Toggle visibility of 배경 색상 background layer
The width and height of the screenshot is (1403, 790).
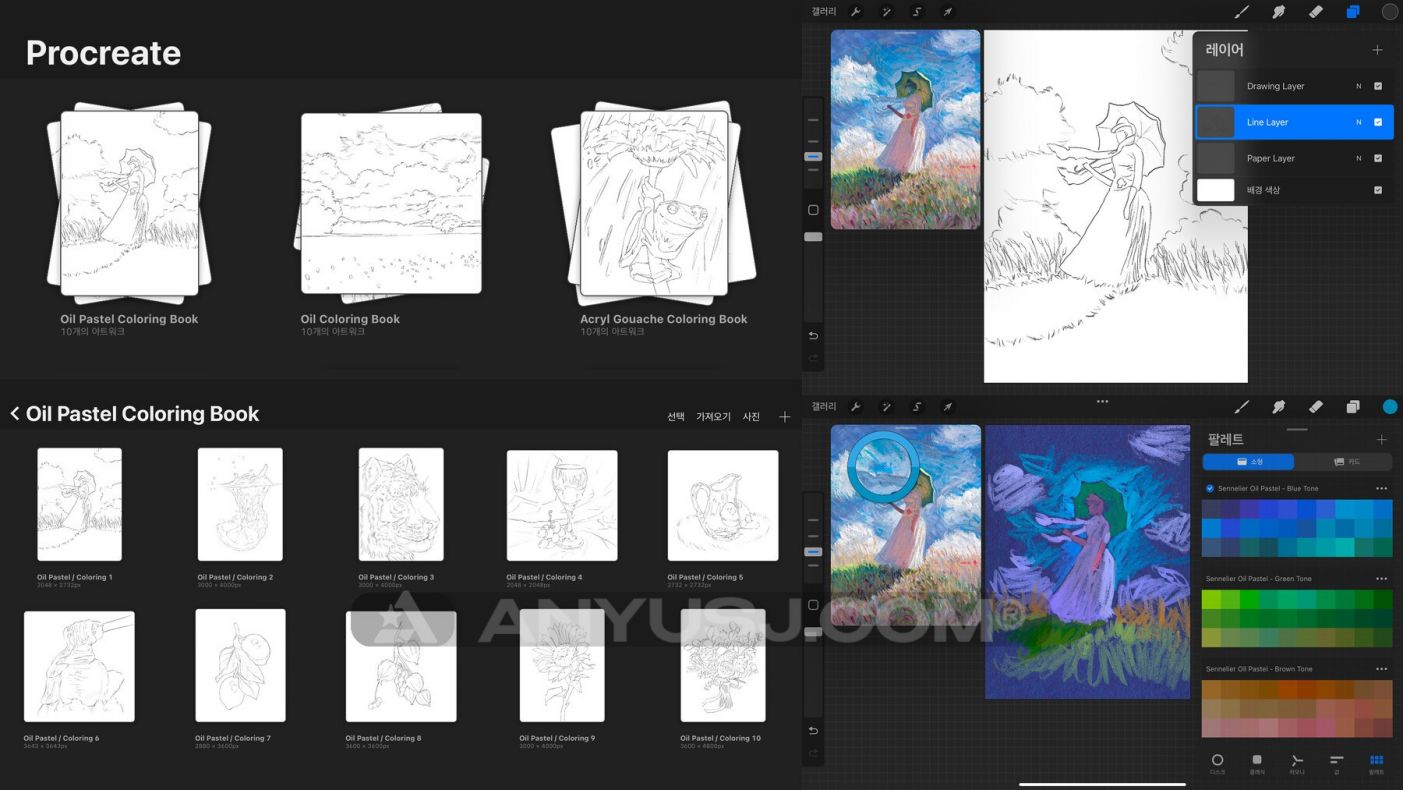tap(1378, 190)
